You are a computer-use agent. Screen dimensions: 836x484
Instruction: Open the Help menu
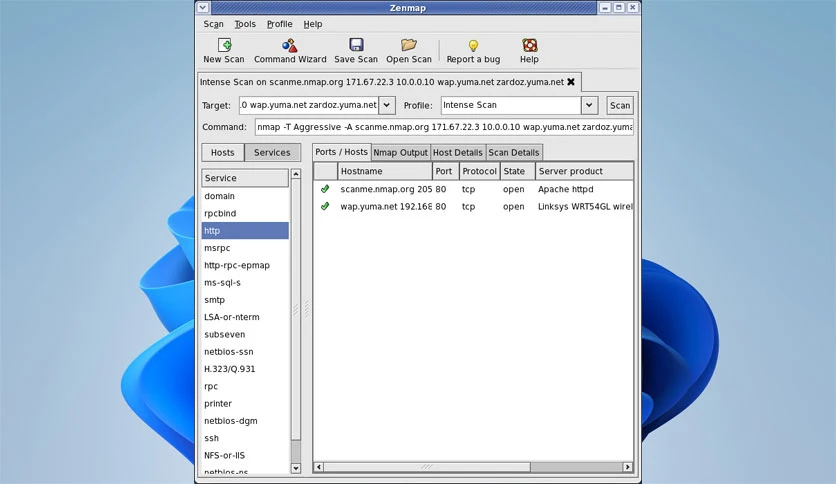312,24
